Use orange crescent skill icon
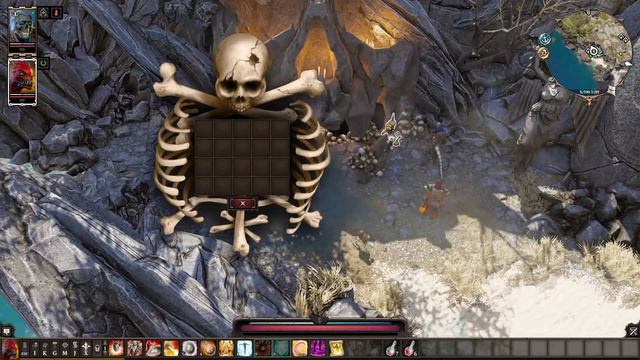 tap(300, 349)
